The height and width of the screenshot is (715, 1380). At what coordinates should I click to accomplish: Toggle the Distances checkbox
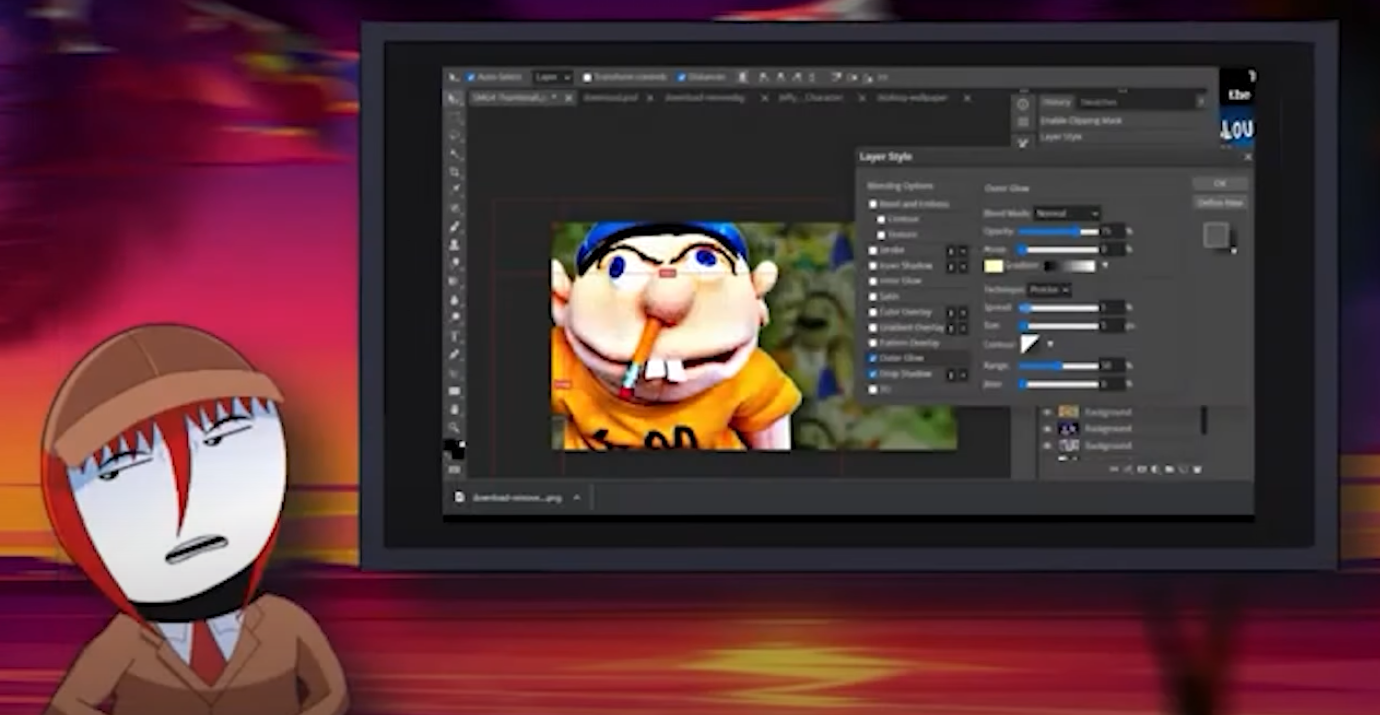click(681, 77)
